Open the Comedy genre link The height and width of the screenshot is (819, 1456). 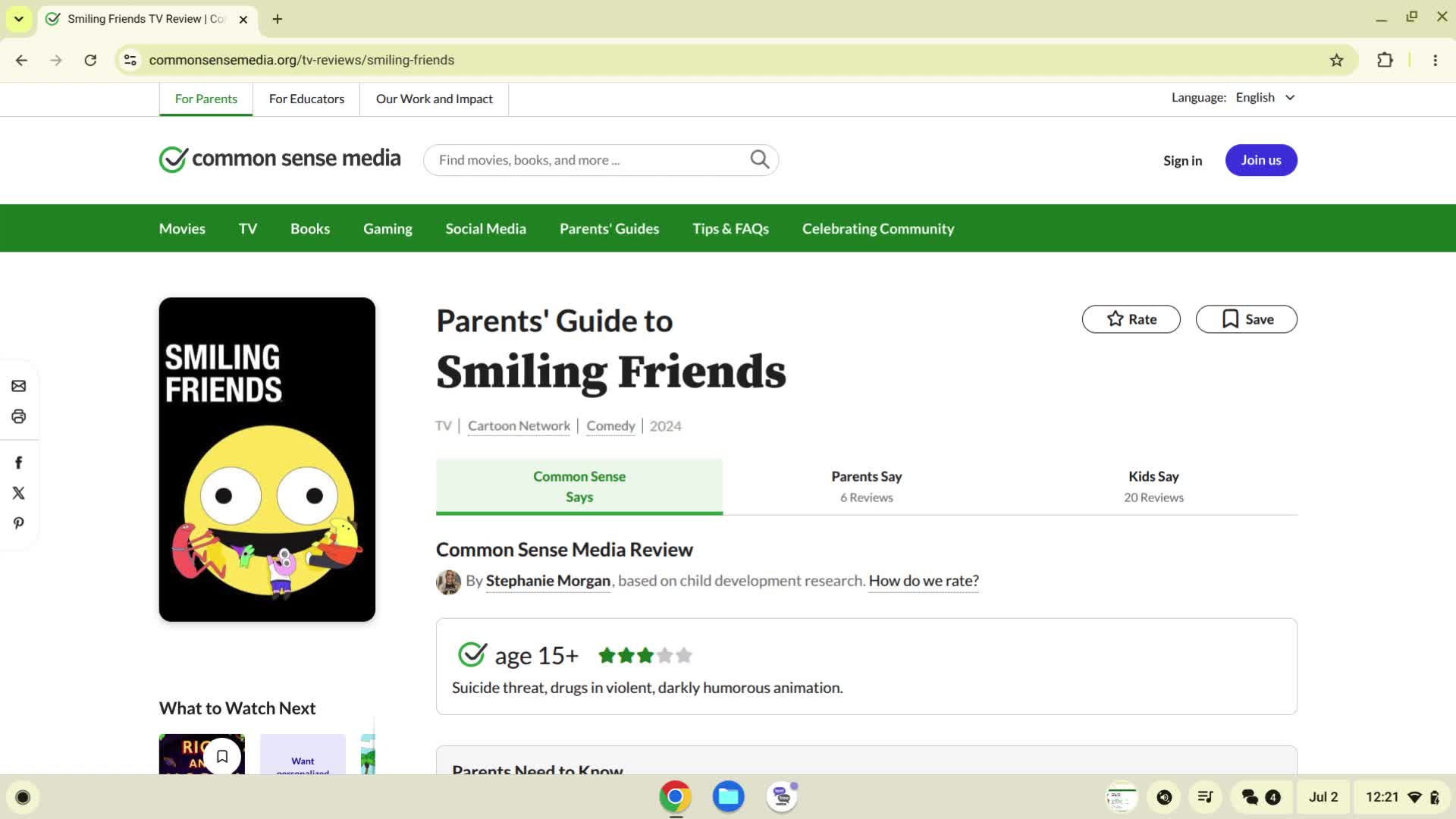click(x=610, y=425)
